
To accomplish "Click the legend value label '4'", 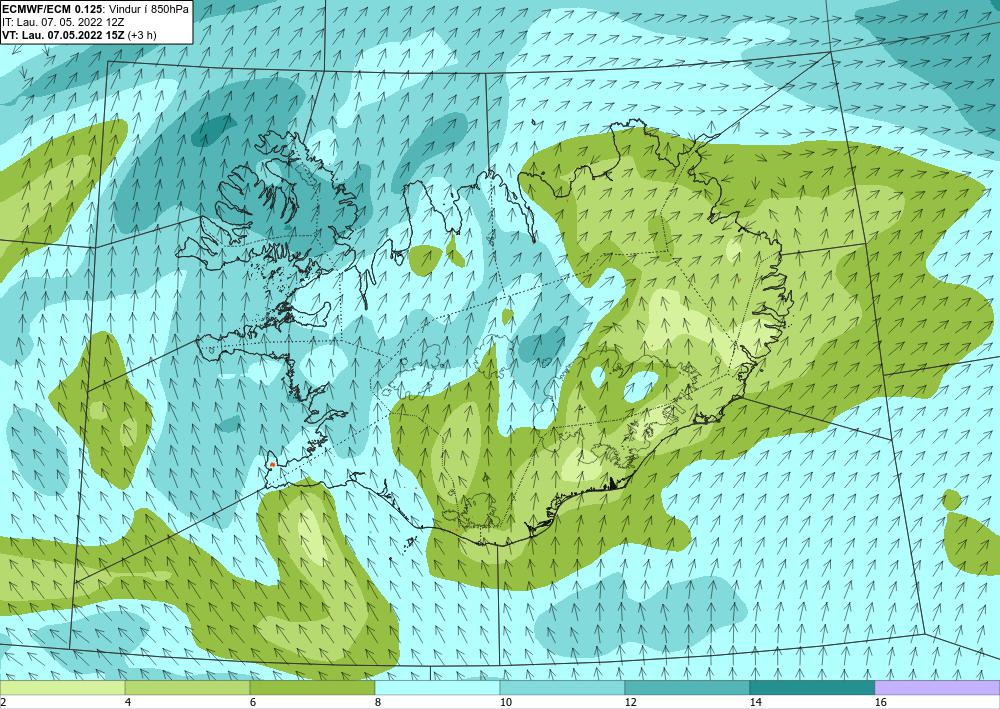I will tap(128, 702).
